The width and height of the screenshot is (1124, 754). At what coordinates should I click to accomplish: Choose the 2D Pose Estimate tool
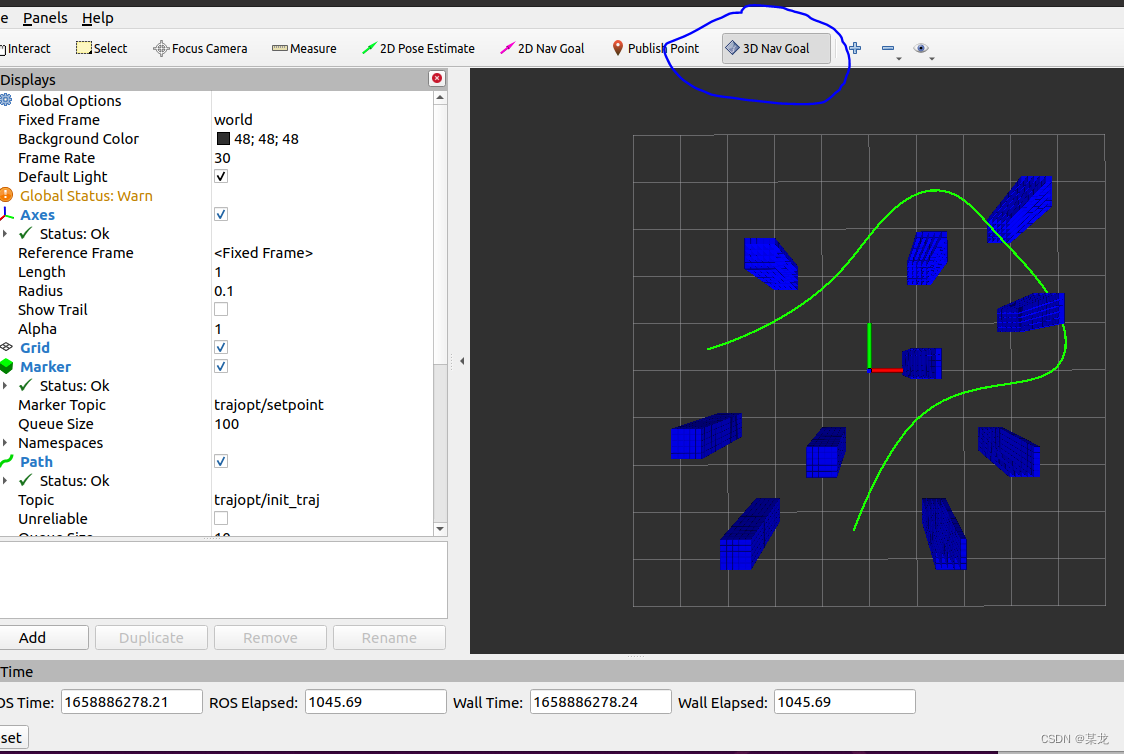coord(419,47)
